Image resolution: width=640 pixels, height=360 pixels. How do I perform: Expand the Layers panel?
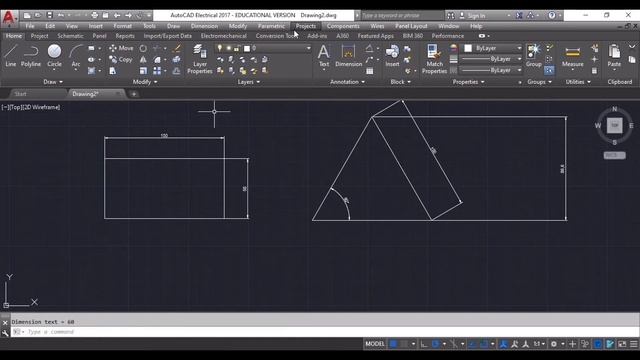tap(249, 82)
